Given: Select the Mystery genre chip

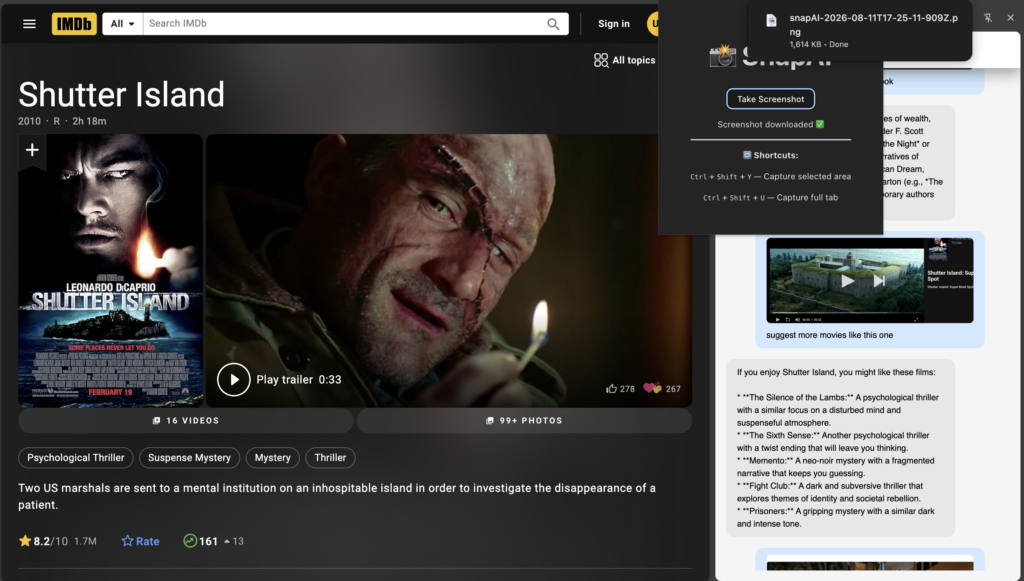Looking at the screenshot, I should click(x=272, y=458).
